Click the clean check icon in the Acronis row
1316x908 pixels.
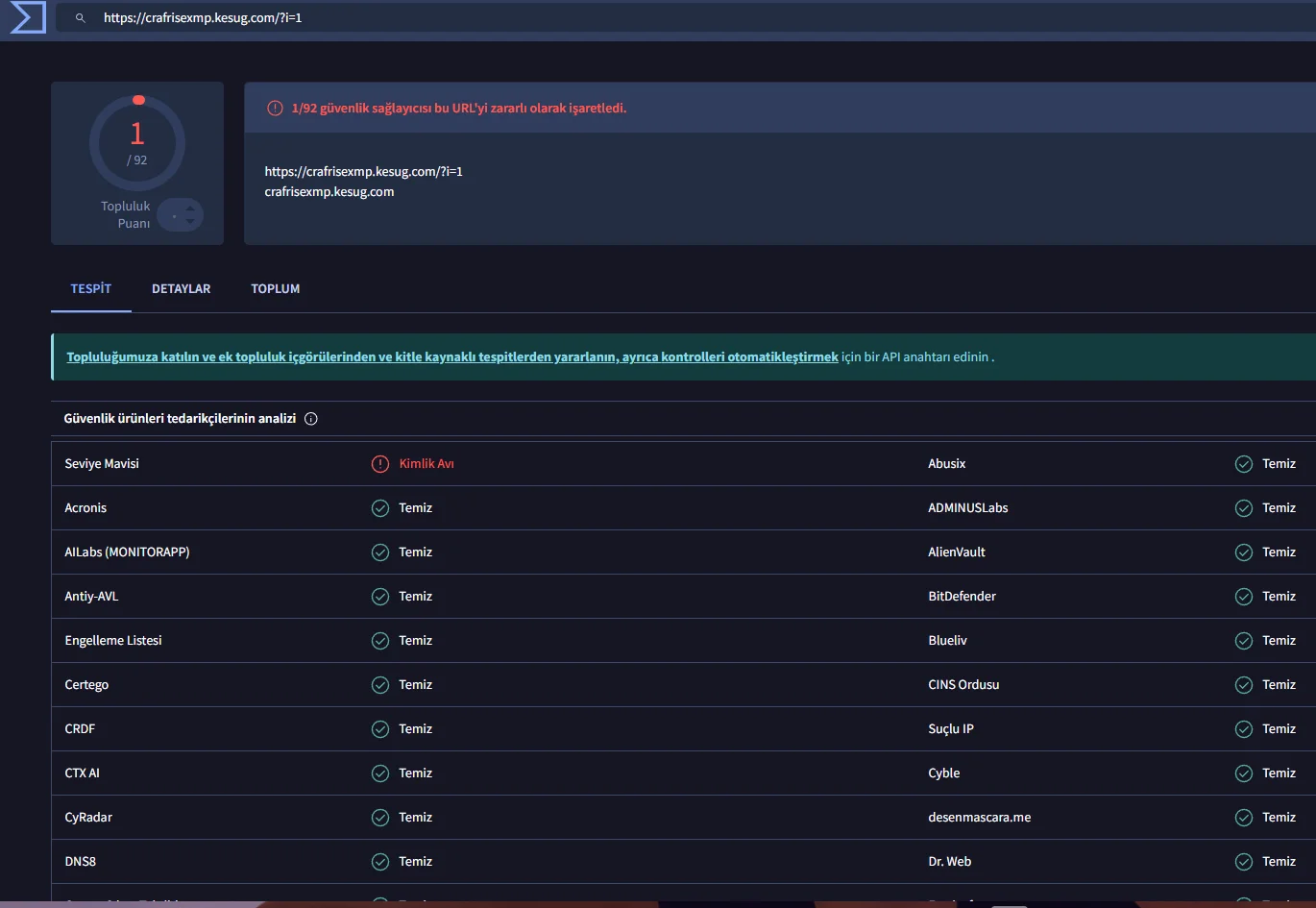[380, 508]
